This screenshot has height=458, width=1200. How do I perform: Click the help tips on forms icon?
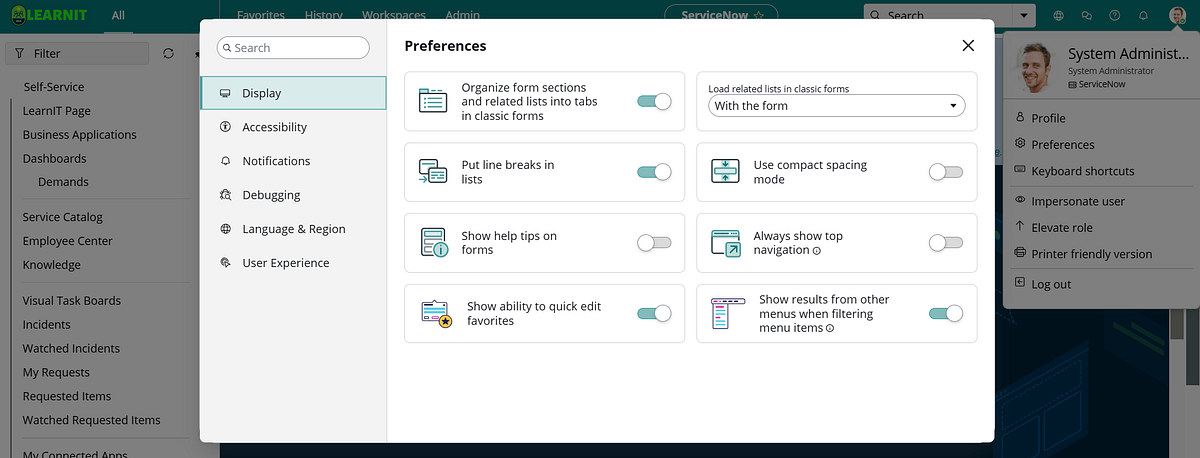point(433,243)
